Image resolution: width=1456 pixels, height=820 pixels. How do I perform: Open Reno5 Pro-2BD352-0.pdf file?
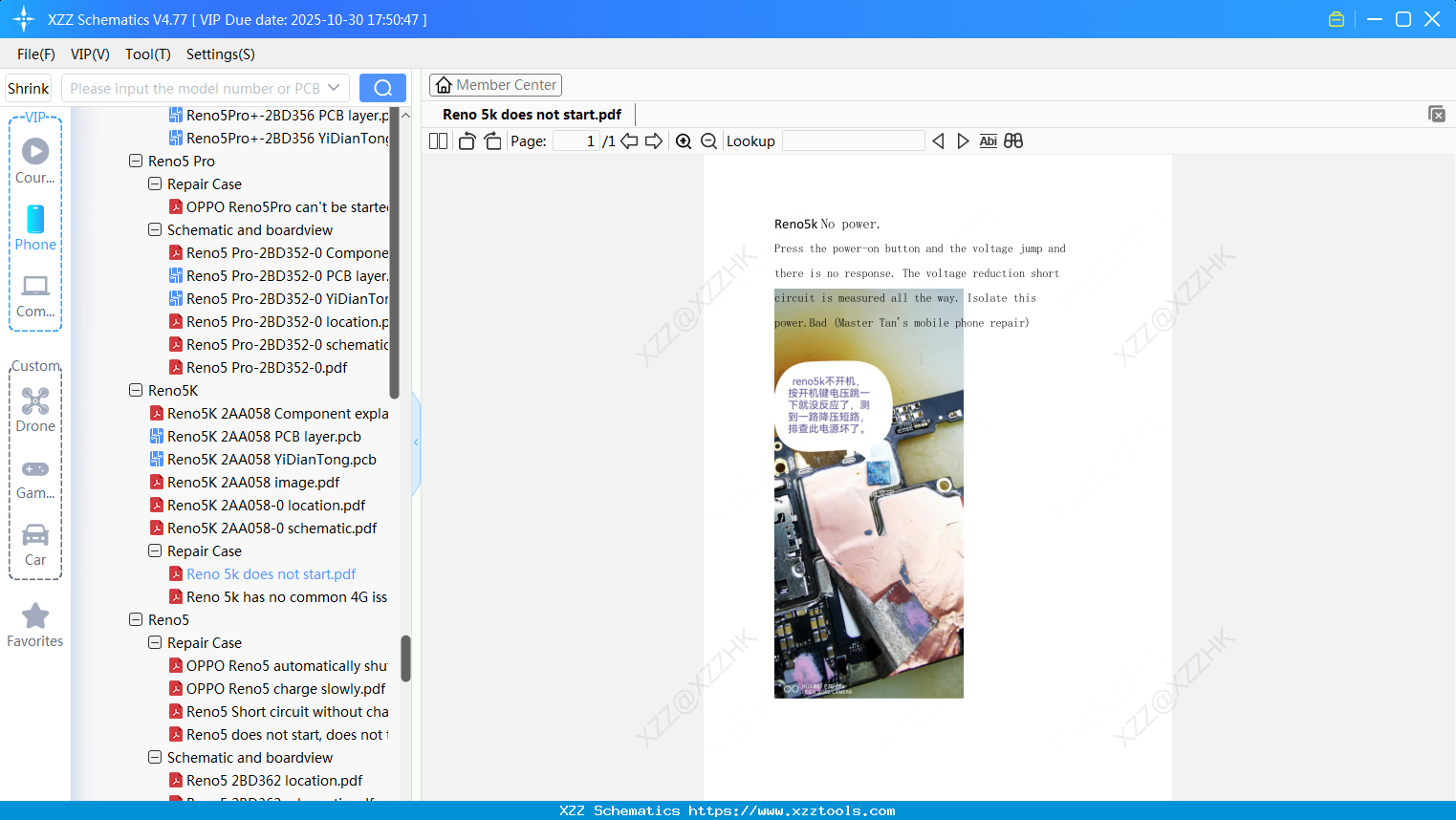258,368
